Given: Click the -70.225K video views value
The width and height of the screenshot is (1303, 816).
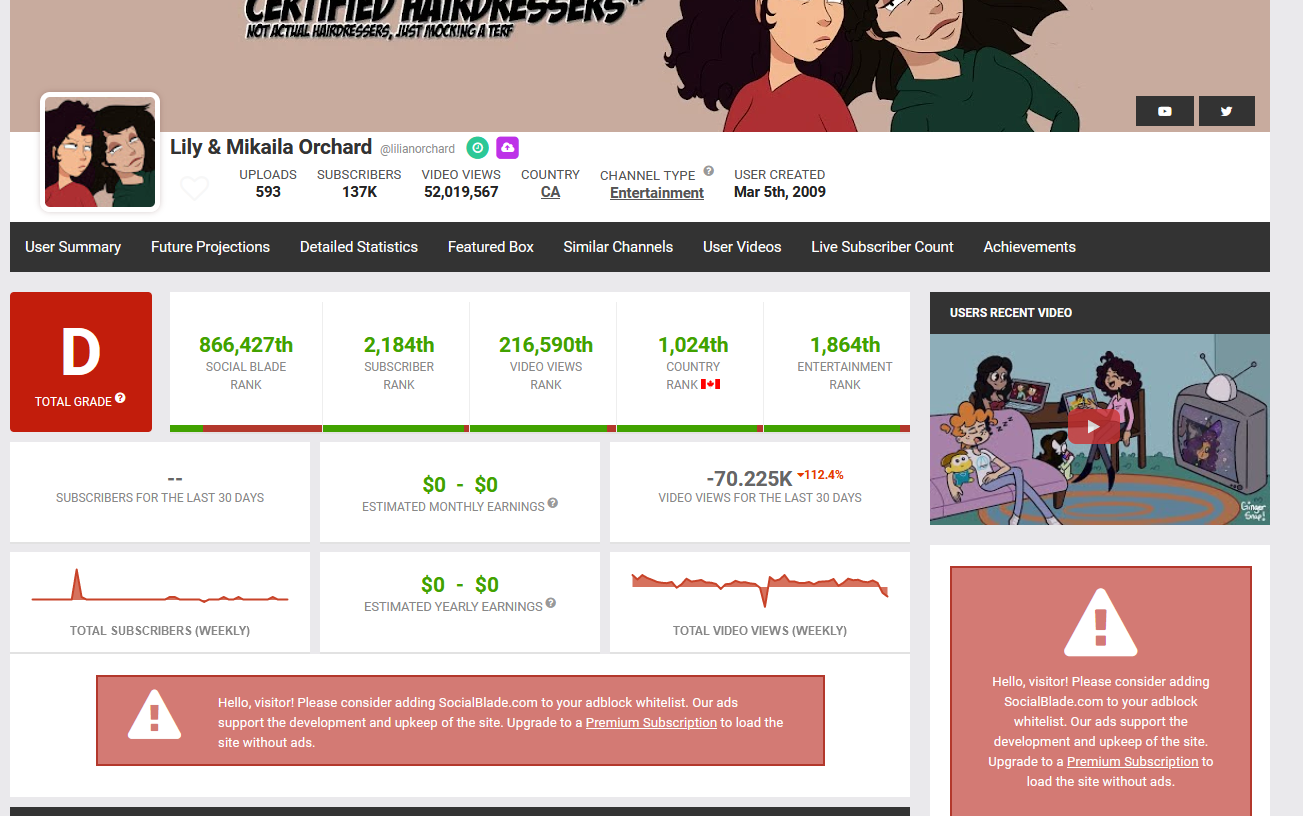Looking at the screenshot, I should coord(749,478).
